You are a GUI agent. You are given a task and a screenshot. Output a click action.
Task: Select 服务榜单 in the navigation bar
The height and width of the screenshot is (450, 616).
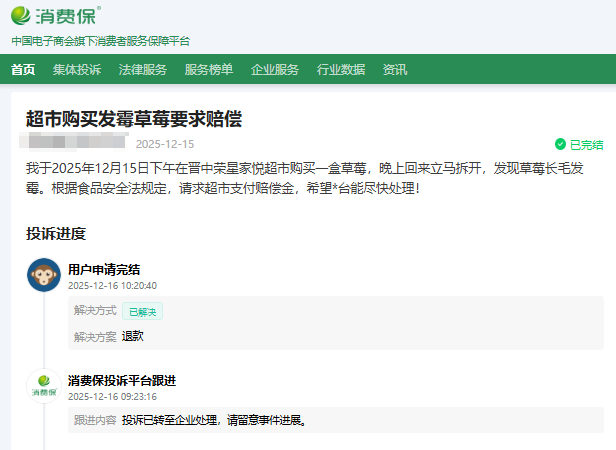(209, 69)
